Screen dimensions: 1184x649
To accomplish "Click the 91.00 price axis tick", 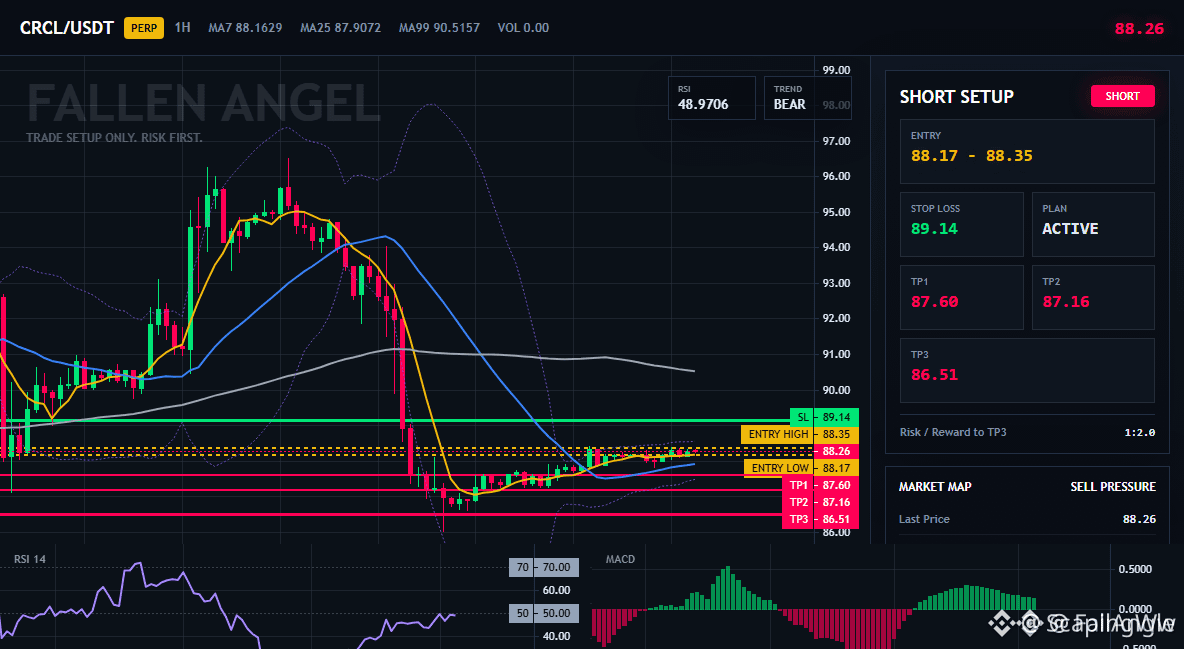I will point(836,354).
